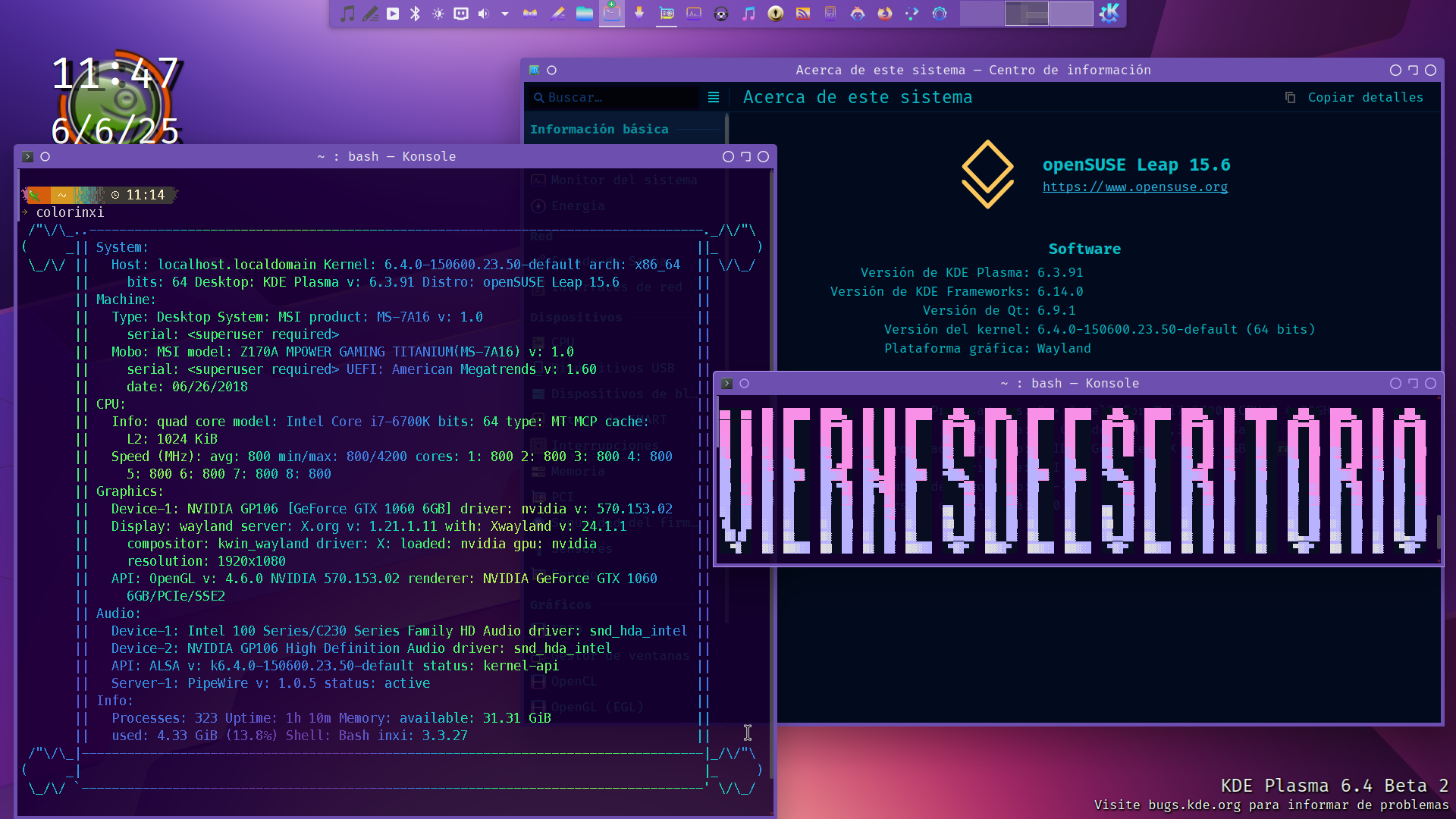Click the orange download arrow launcher
The height and width of the screenshot is (819, 1456).
tap(639, 14)
